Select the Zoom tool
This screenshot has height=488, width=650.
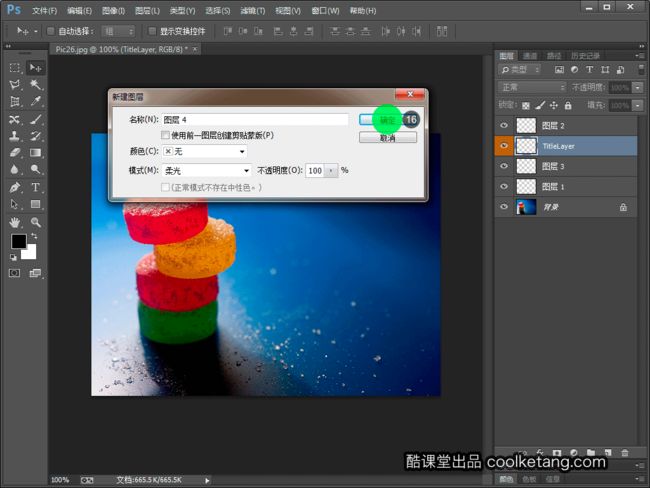click(36, 223)
